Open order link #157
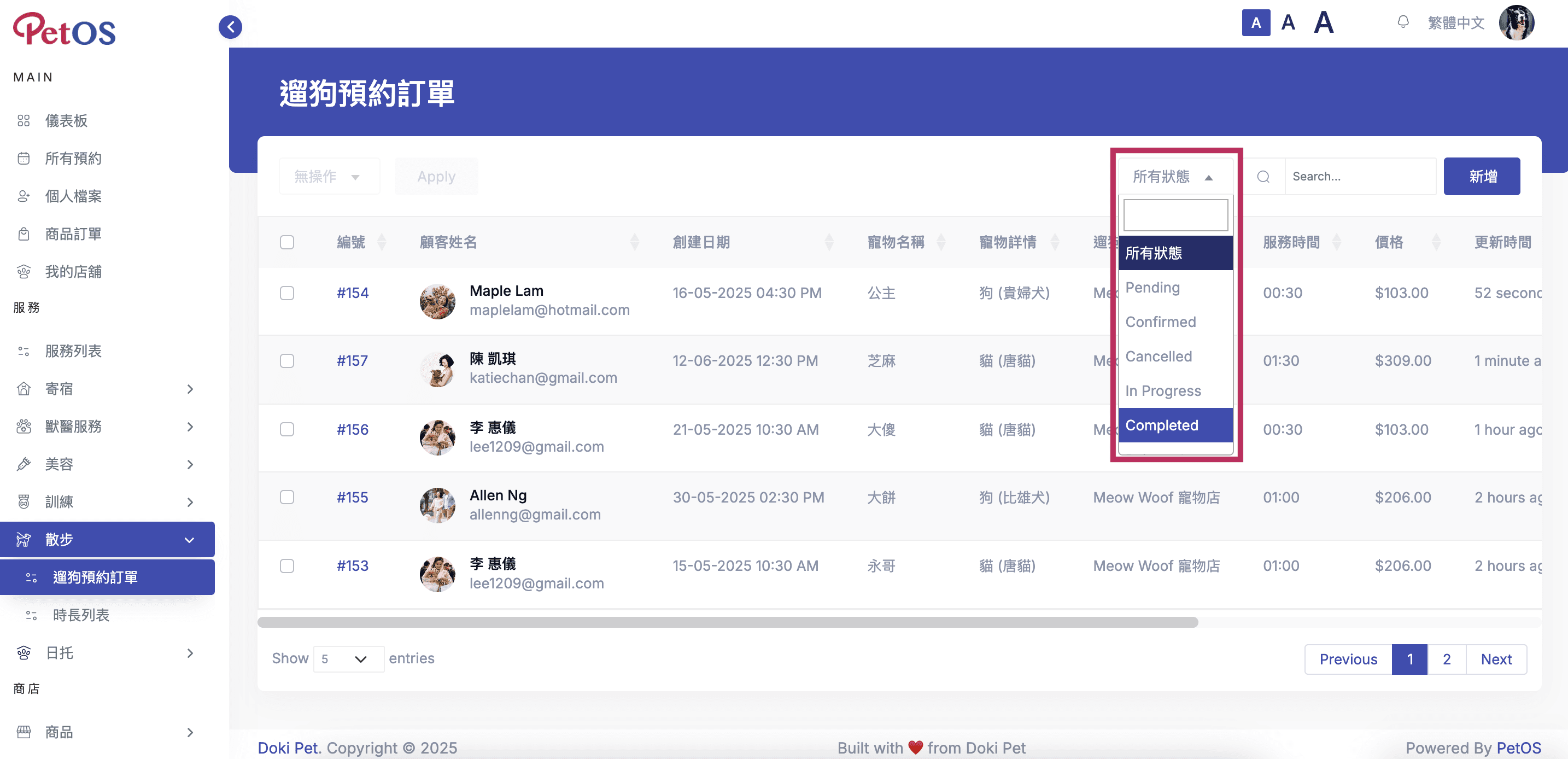1568x759 pixels. point(353,361)
